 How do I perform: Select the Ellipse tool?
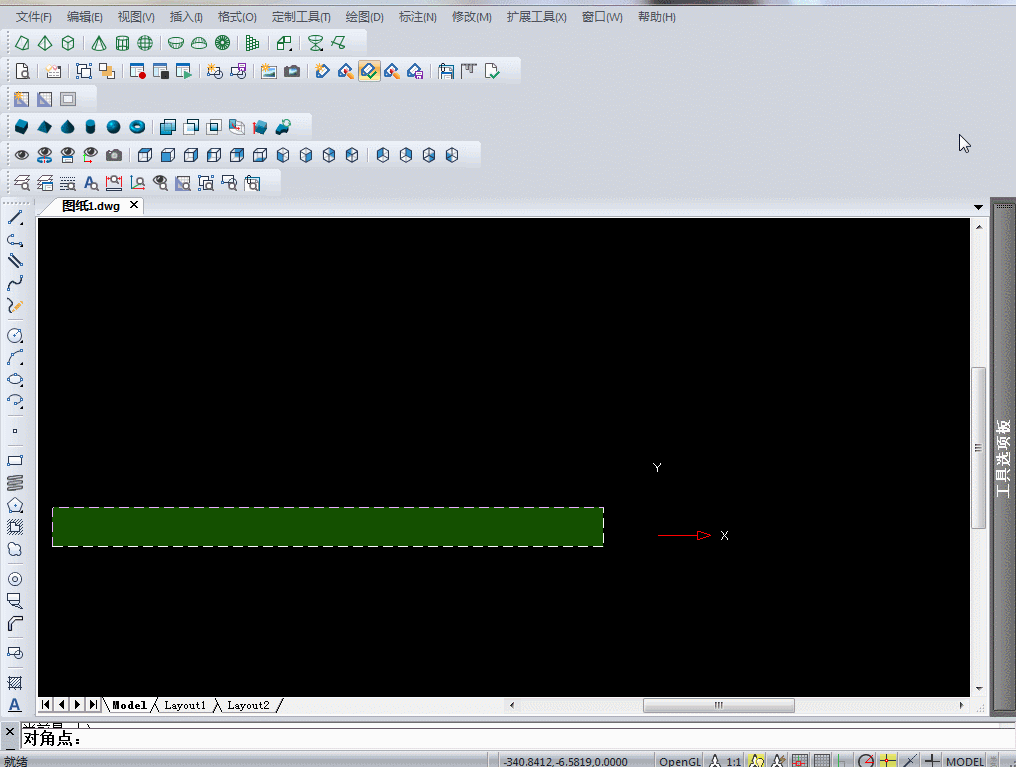[x=15, y=380]
